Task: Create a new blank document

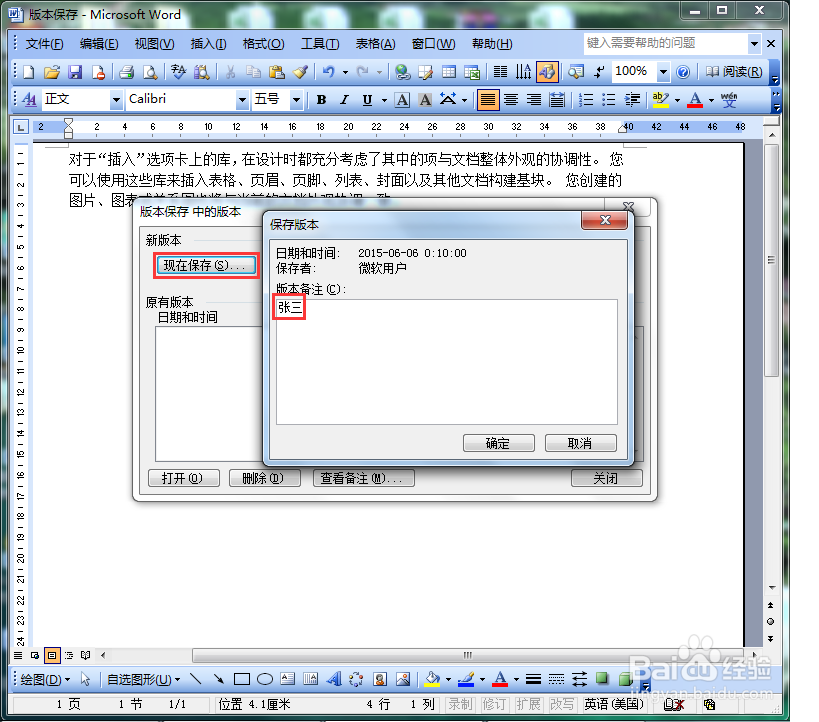Action: click(x=29, y=72)
